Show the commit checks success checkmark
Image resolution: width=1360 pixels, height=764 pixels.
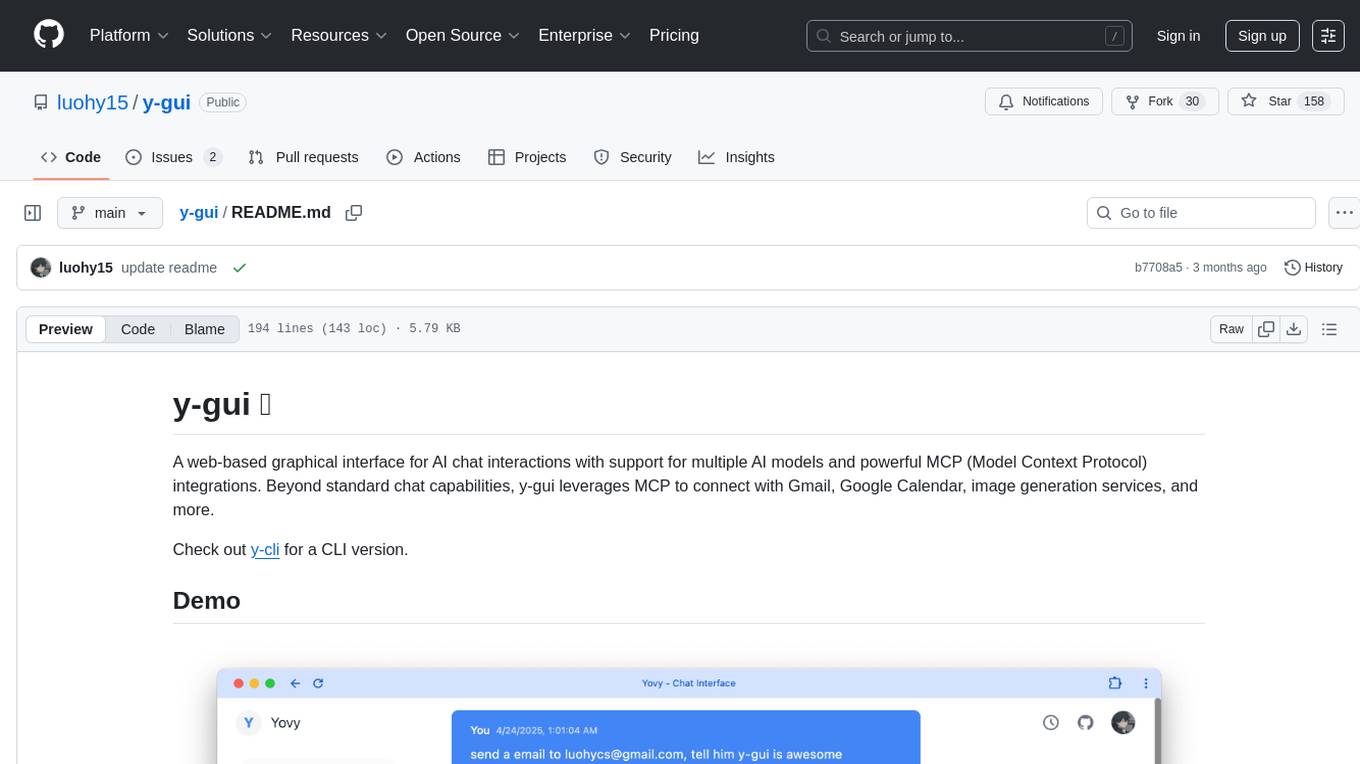239,267
